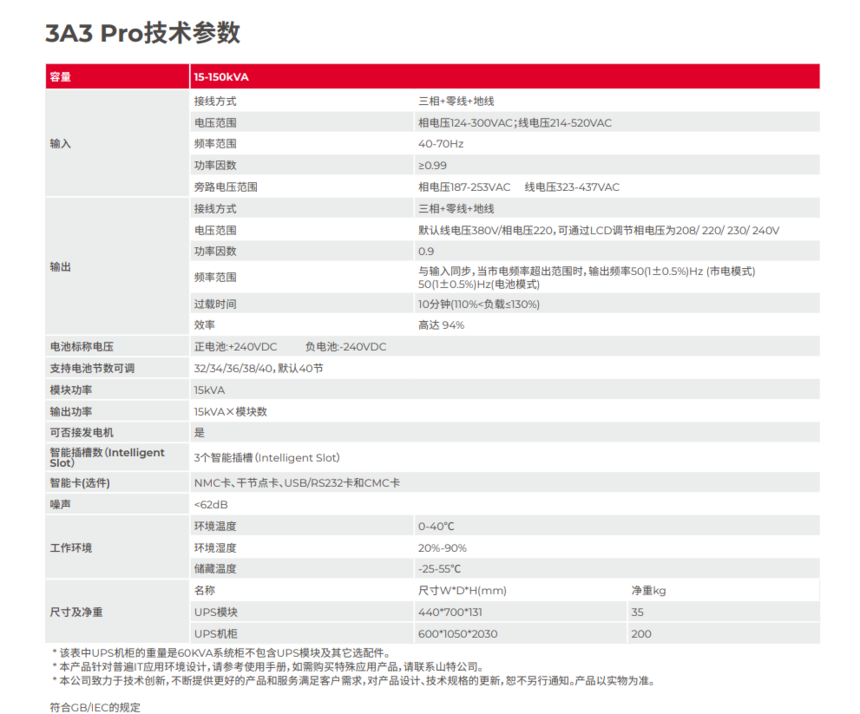860x714 pixels.
Task: Select the "符合GB/IEC的规定" footer text
Action: (x=95, y=707)
